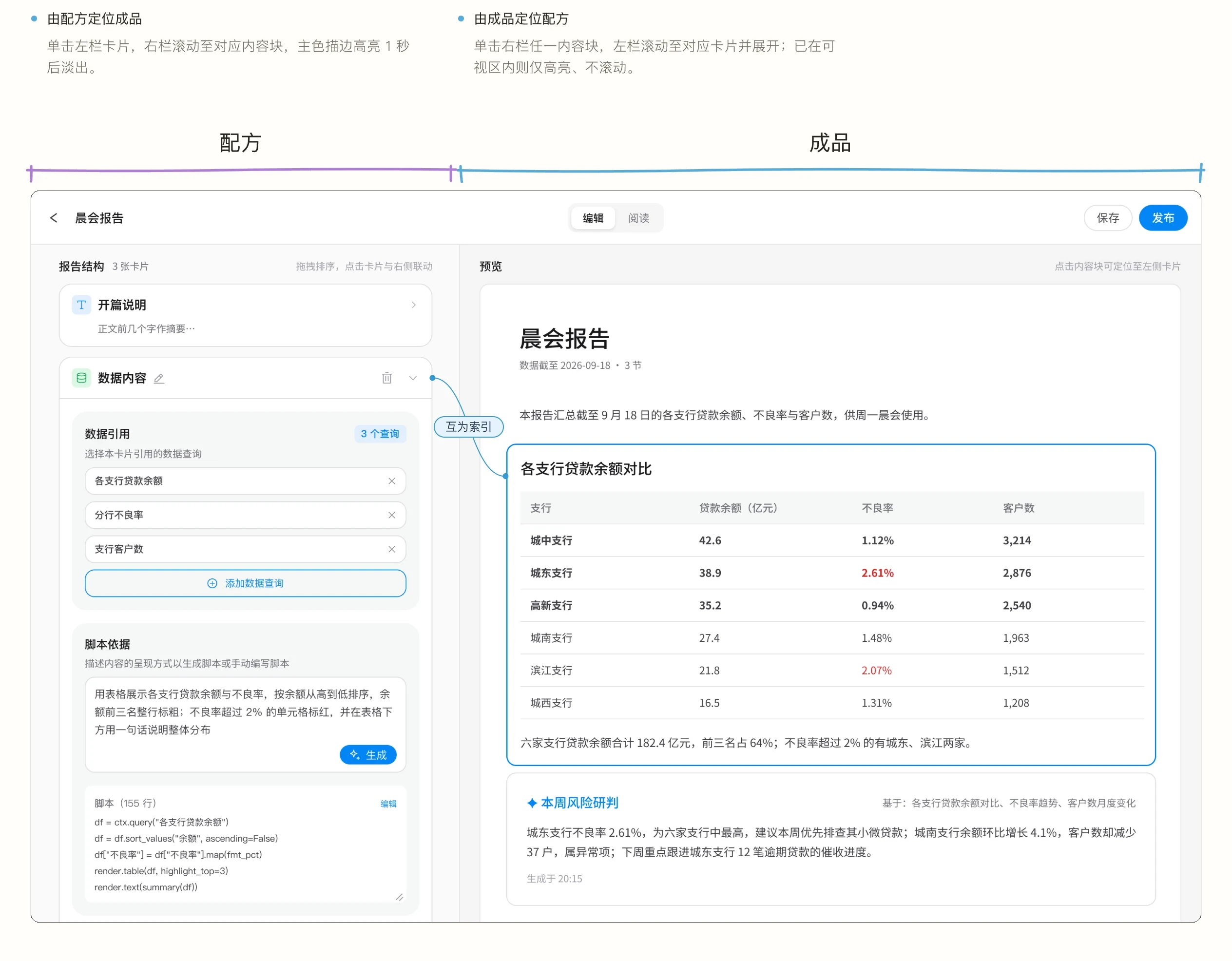1232x961 pixels.
Task: Click the 数据引用 section heading
Action: click(x=107, y=434)
